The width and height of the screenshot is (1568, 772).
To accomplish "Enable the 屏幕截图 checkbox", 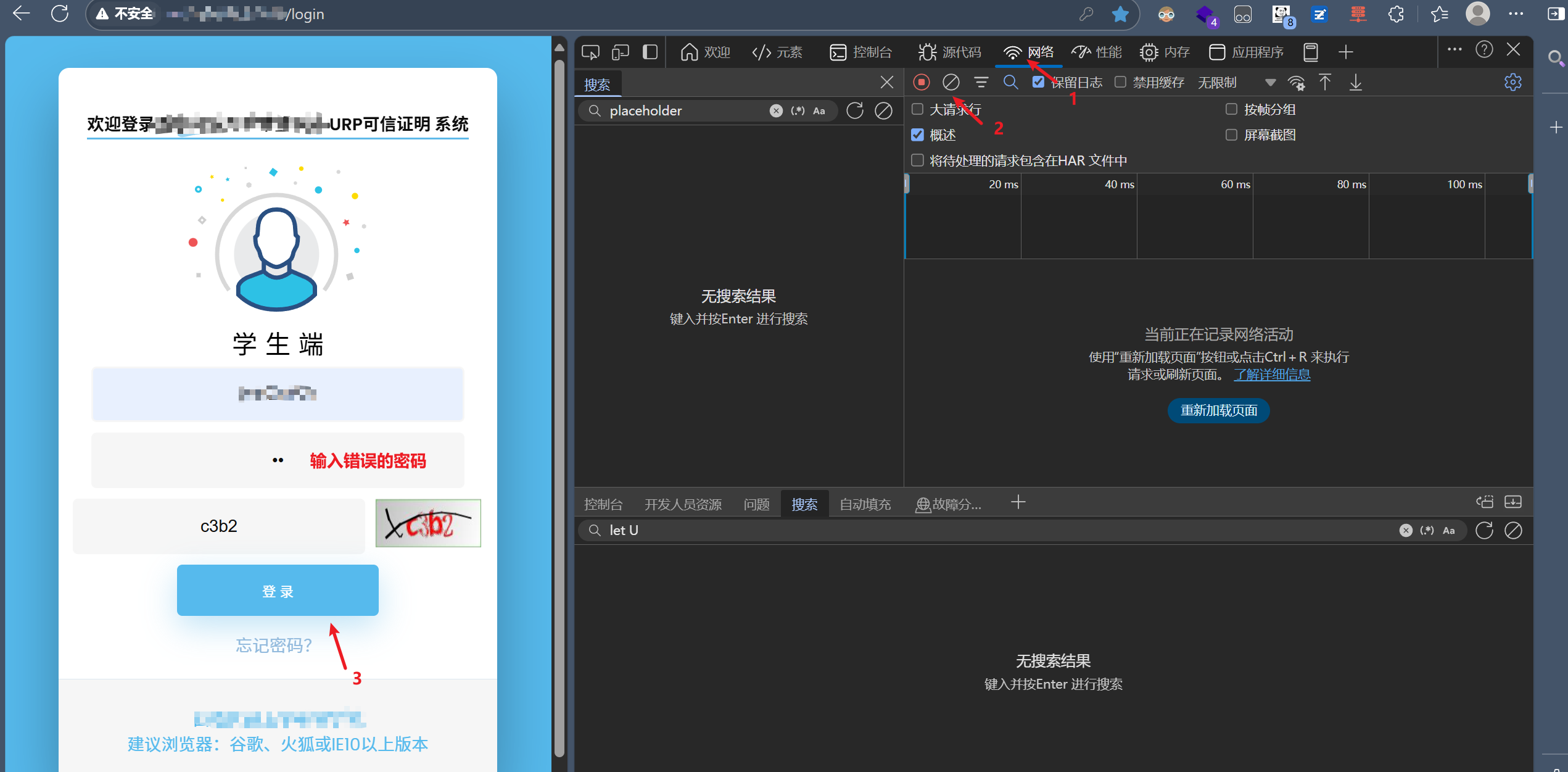I will click(x=1231, y=135).
